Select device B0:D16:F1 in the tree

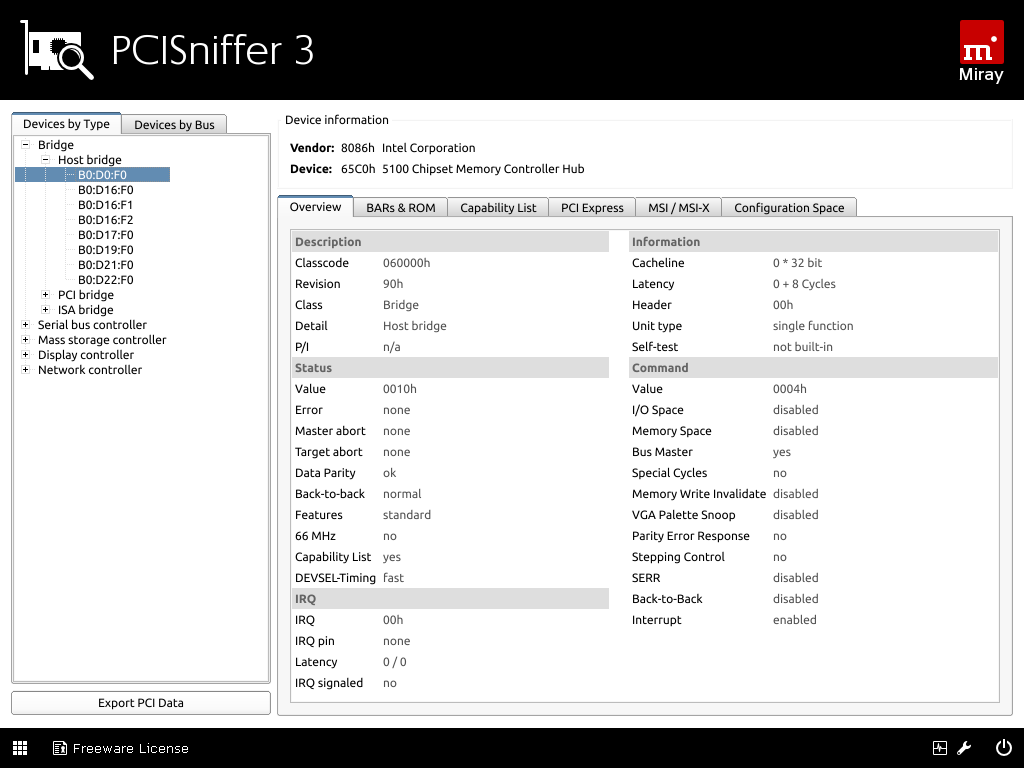pos(105,205)
